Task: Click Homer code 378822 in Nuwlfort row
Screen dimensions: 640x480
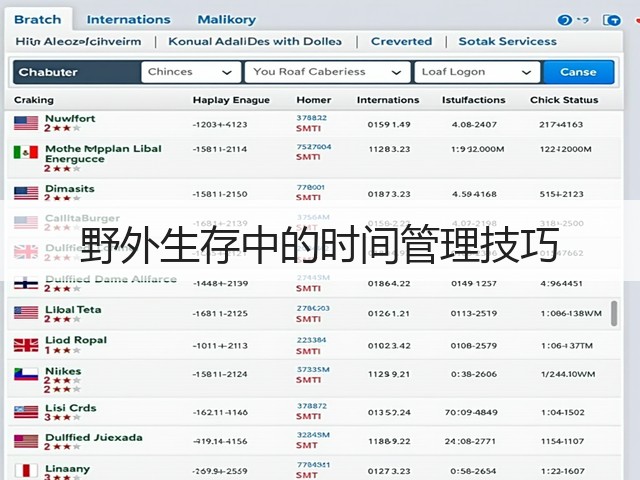Action: [x=311, y=118]
